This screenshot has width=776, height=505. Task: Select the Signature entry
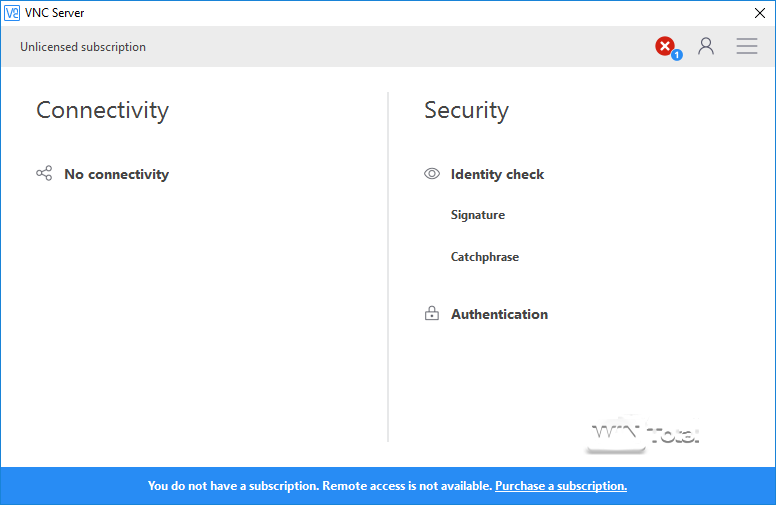[x=478, y=215]
